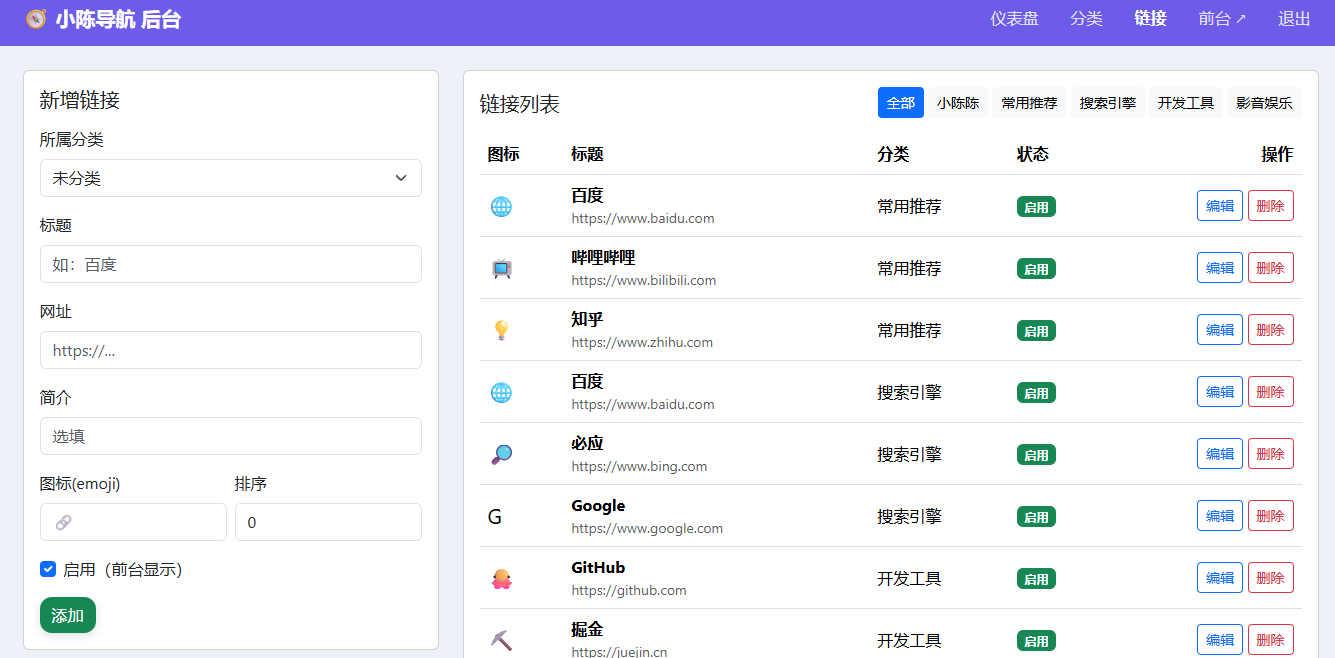Delete the 掘金 link

point(1271,640)
